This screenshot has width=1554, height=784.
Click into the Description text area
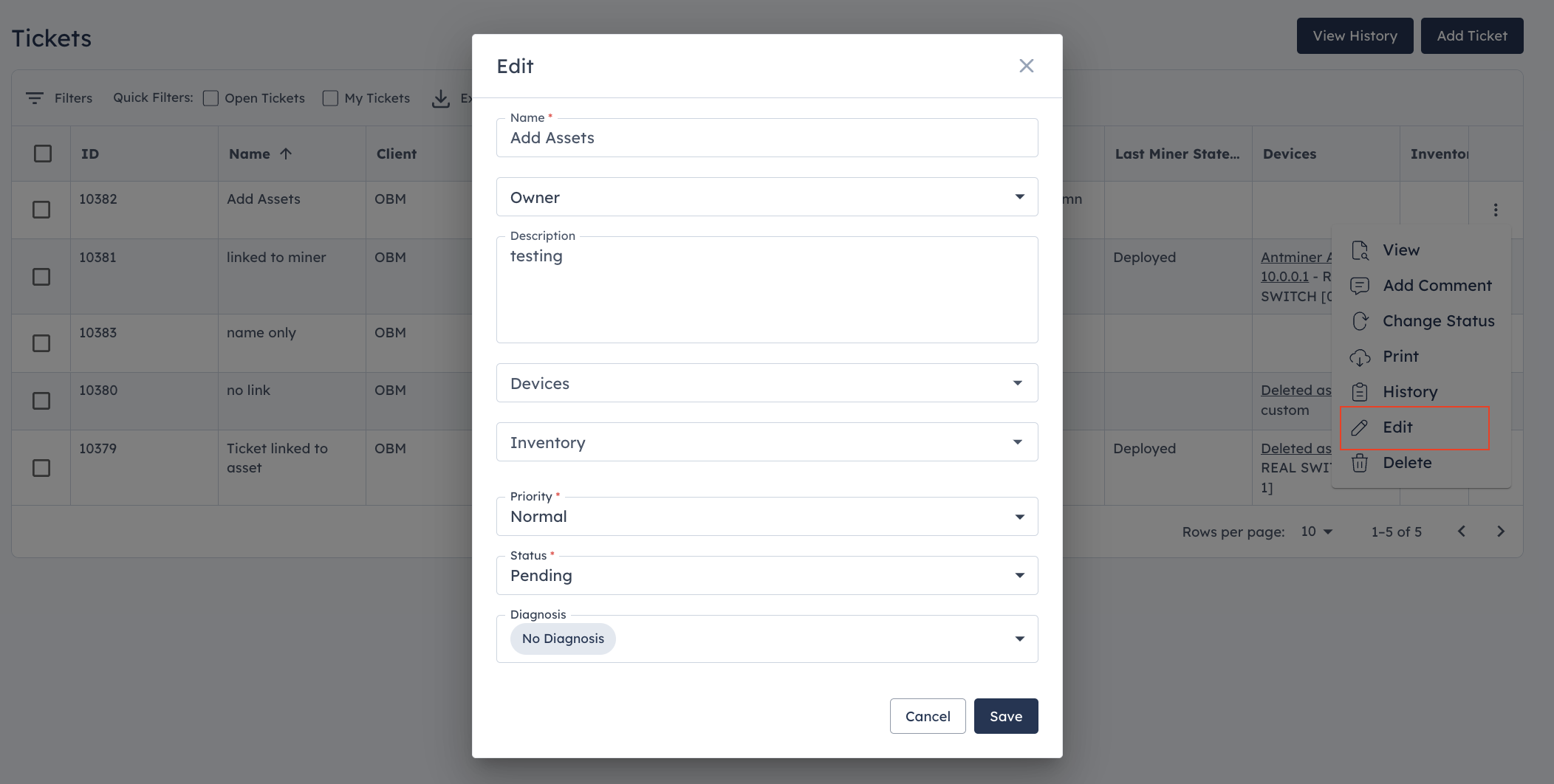(x=767, y=289)
